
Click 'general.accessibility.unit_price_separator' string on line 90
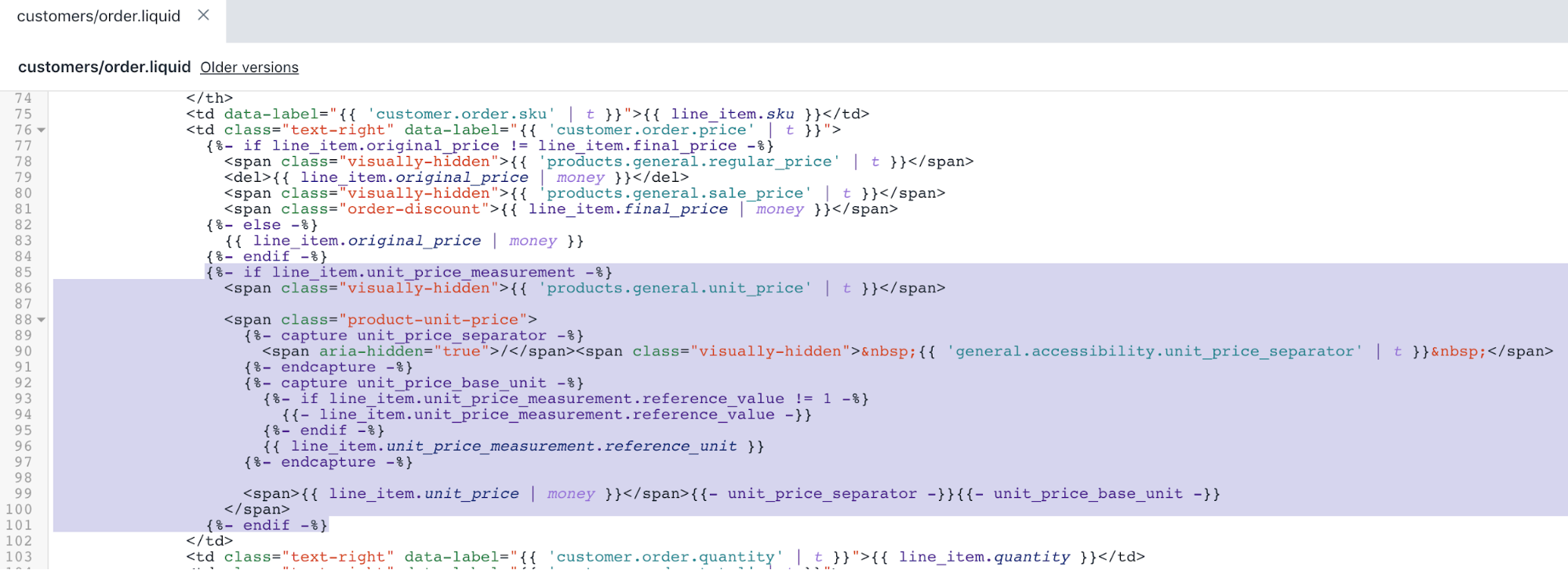[1155, 351]
